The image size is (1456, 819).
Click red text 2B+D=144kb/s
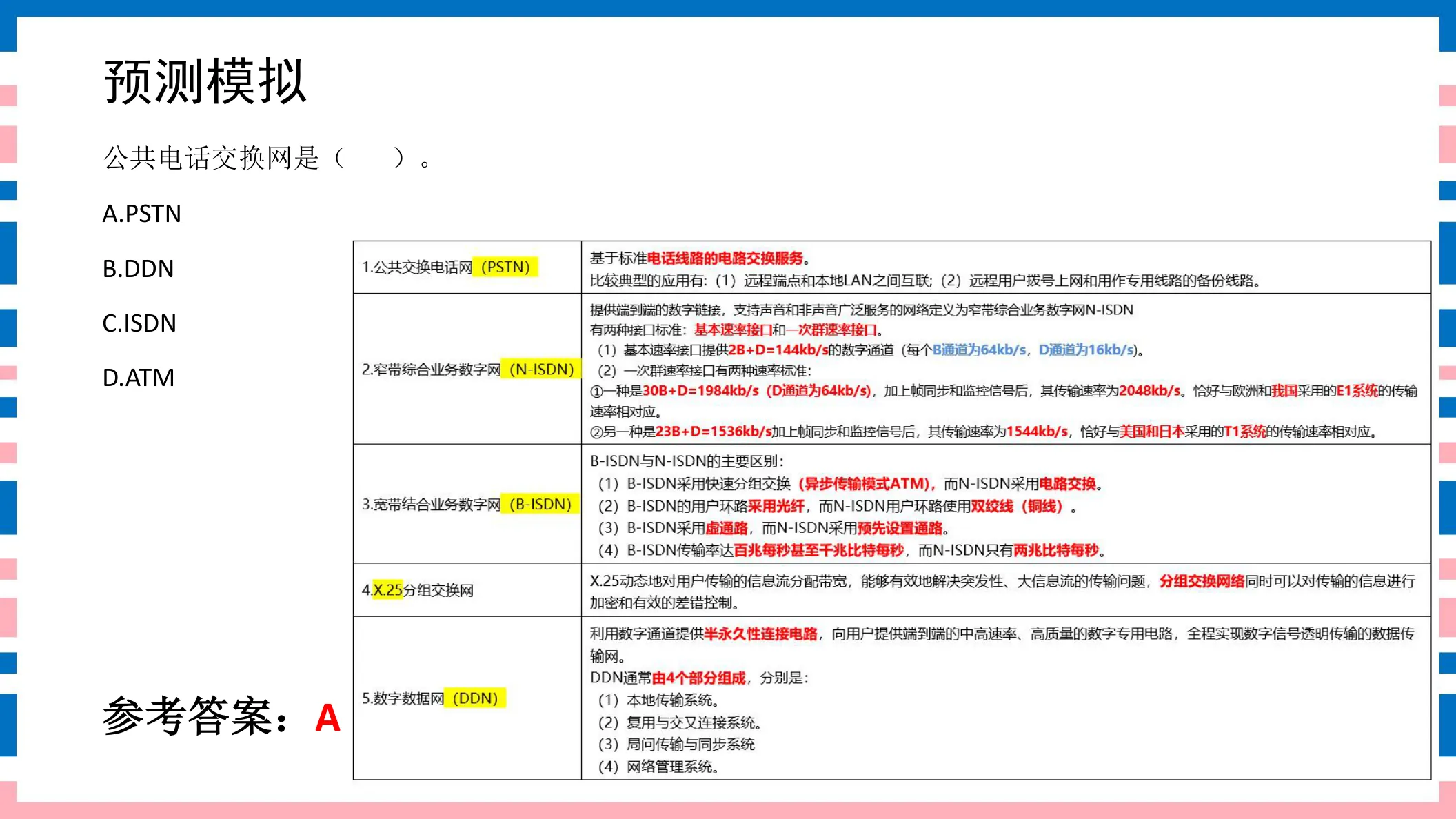click(x=778, y=350)
